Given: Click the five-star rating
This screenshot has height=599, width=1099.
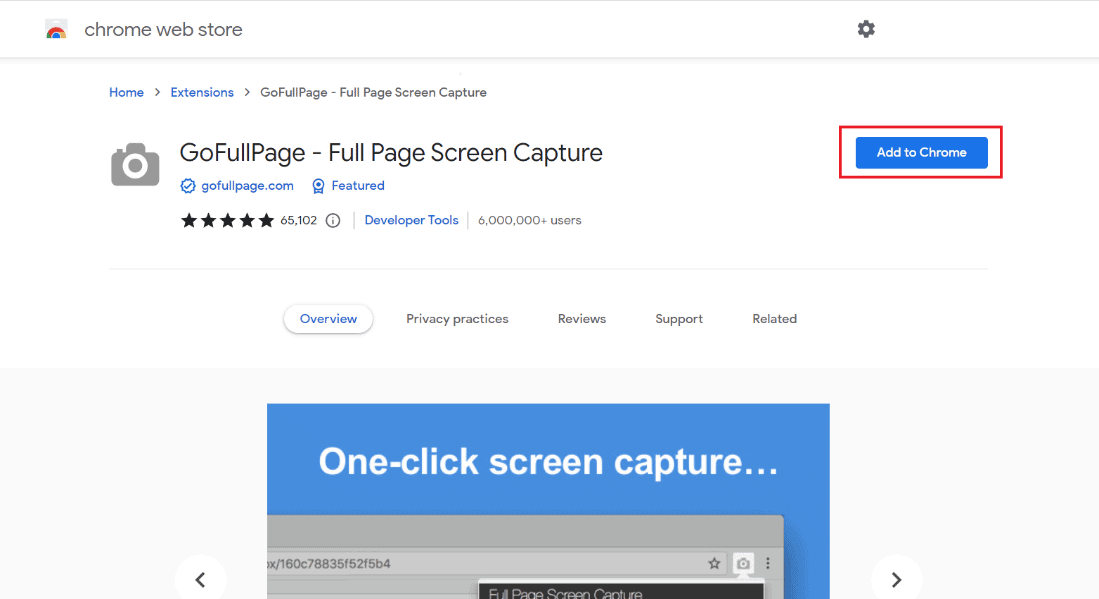Looking at the screenshot, I should (227, 221).
